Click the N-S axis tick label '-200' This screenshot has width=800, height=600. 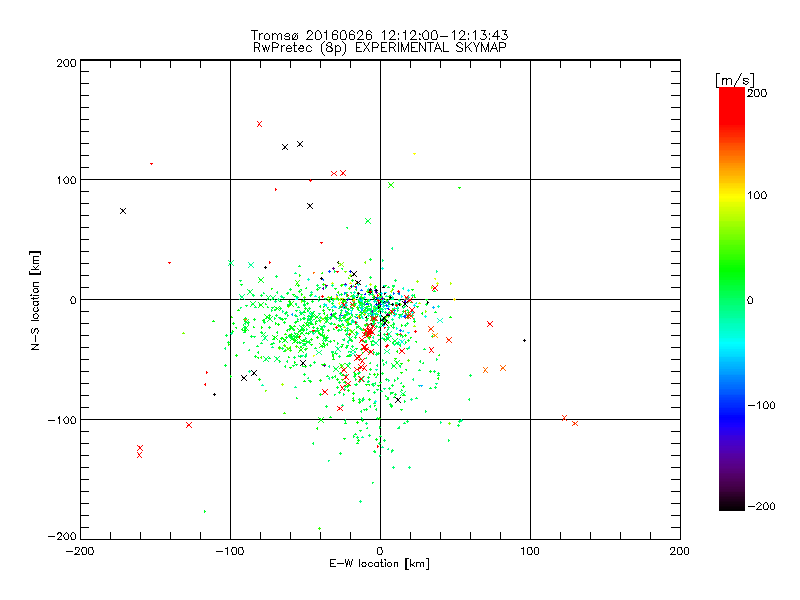tap(62, 536)
